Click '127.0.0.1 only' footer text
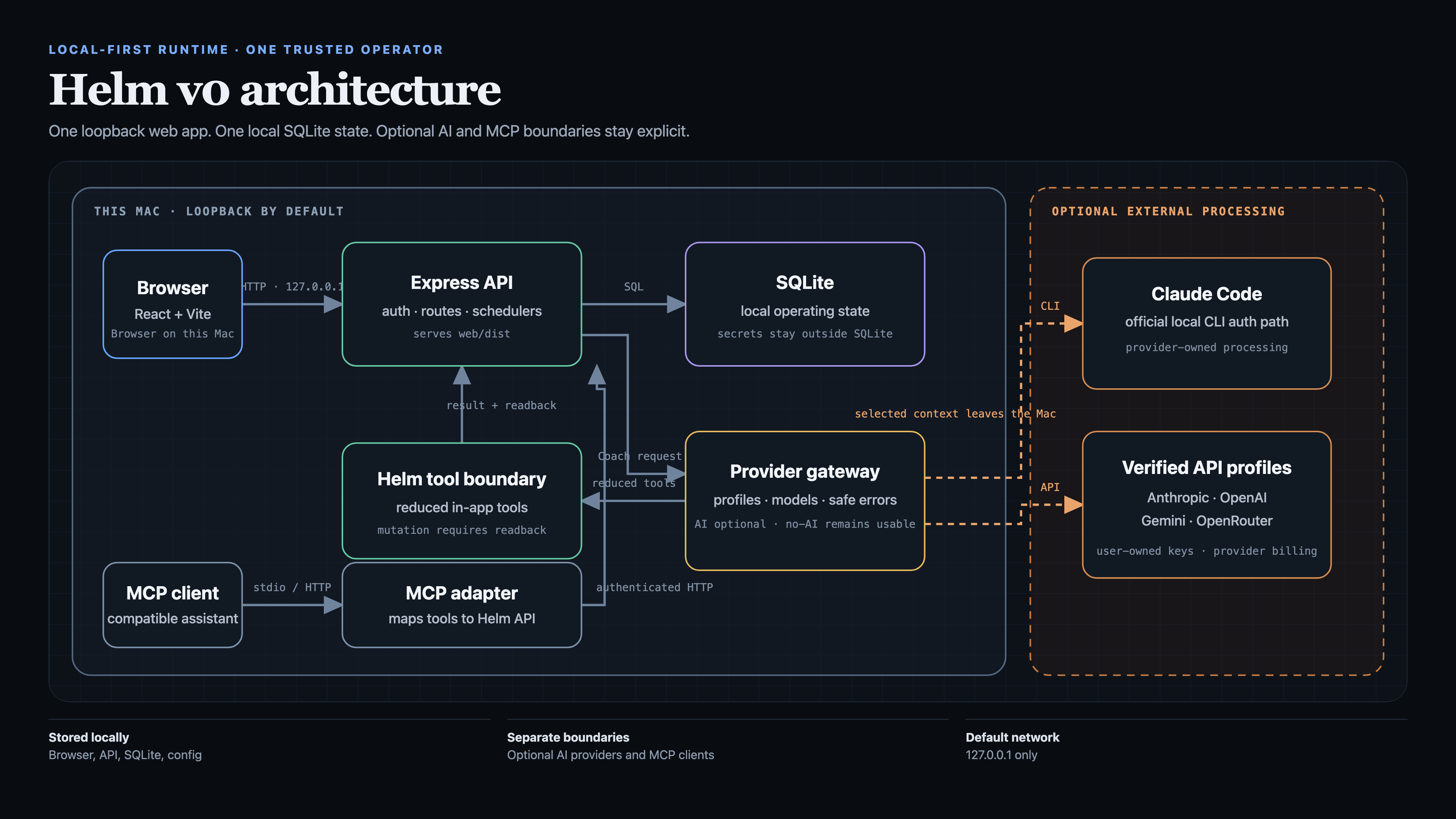1456x819 pixels. point(1001,755)
